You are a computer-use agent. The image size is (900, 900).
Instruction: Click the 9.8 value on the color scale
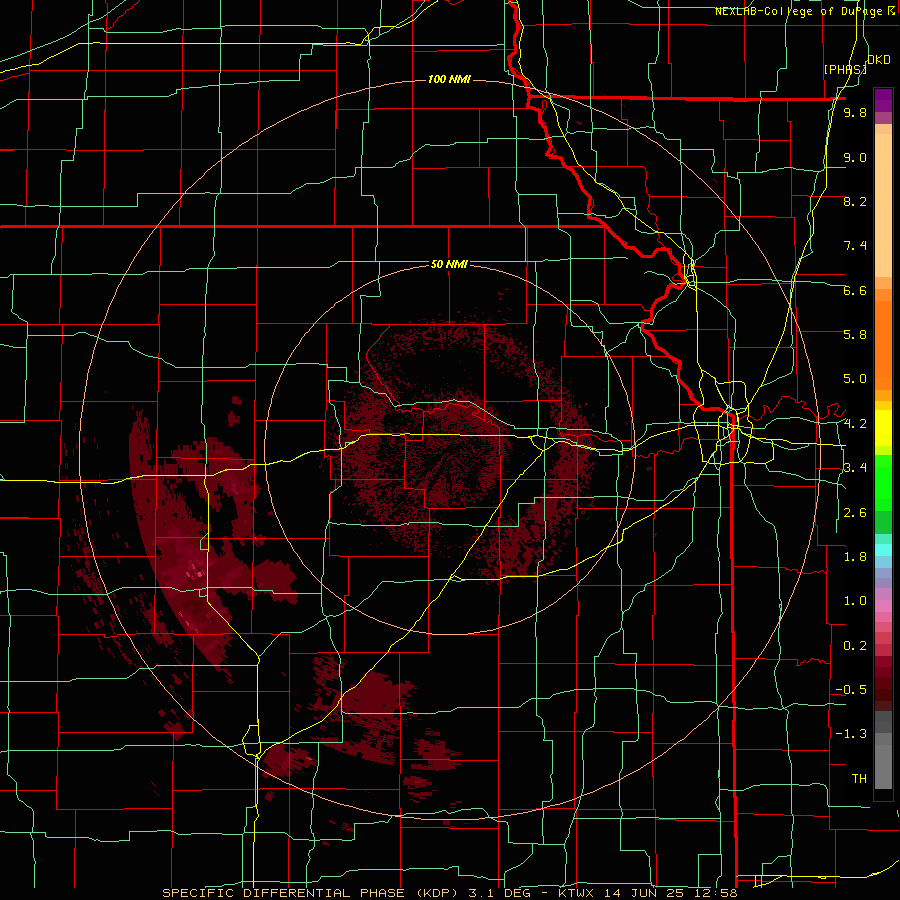tap(855, 112)
